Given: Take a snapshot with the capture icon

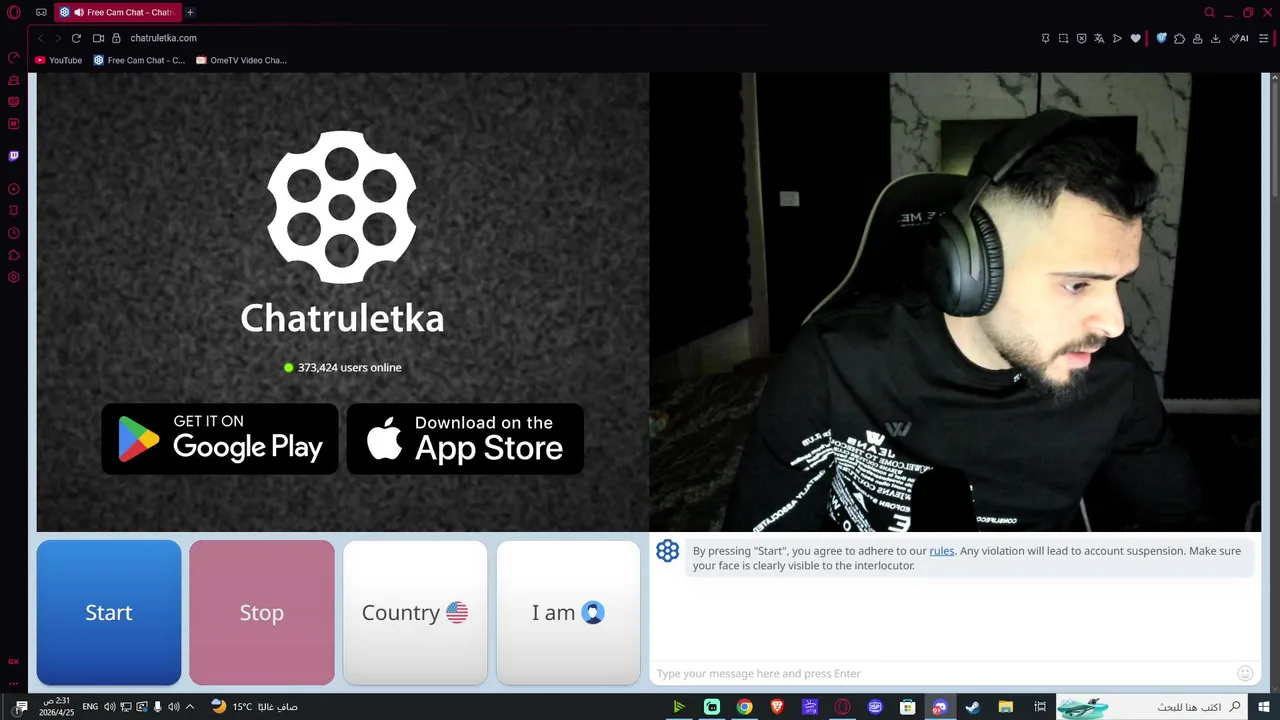Looking at the screenshot, I should point(1063,38).
